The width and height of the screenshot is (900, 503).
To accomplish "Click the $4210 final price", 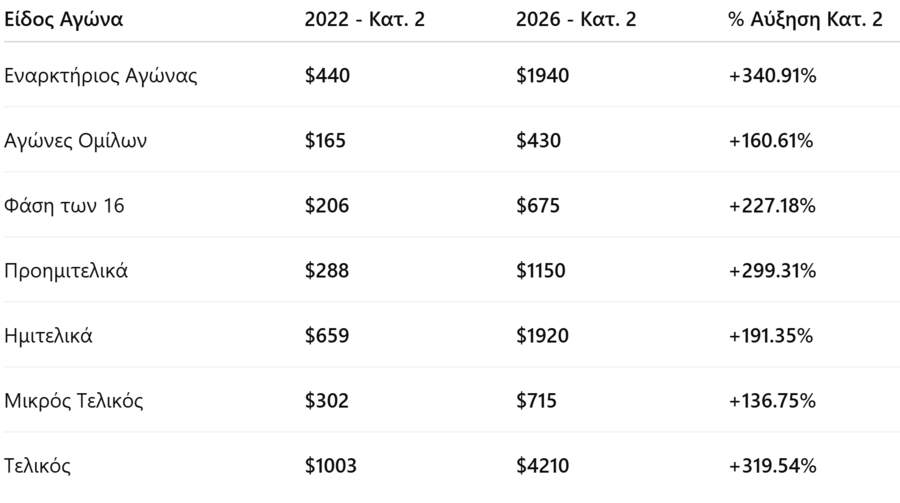I will pos(542,466).
